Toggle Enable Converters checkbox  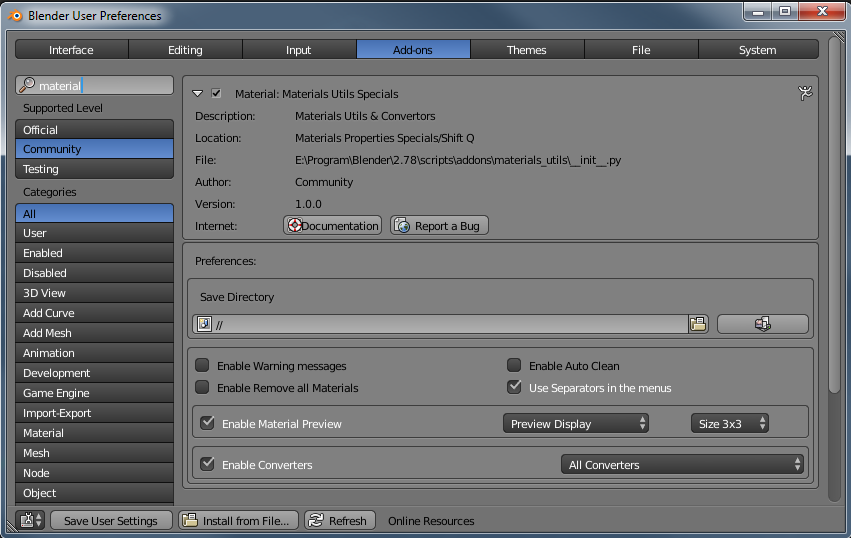coord(207,464)
